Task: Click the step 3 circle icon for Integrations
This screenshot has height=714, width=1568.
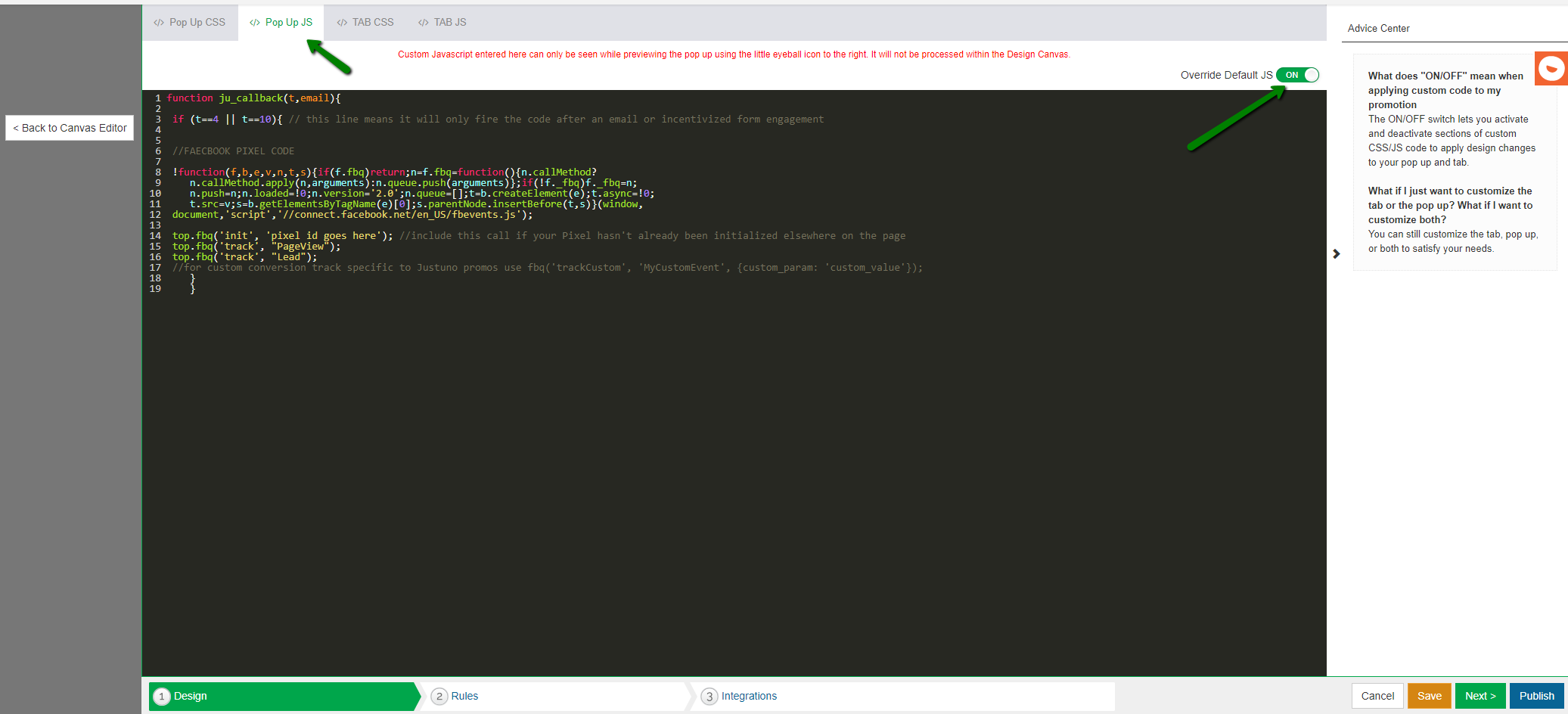Action: 709,697
